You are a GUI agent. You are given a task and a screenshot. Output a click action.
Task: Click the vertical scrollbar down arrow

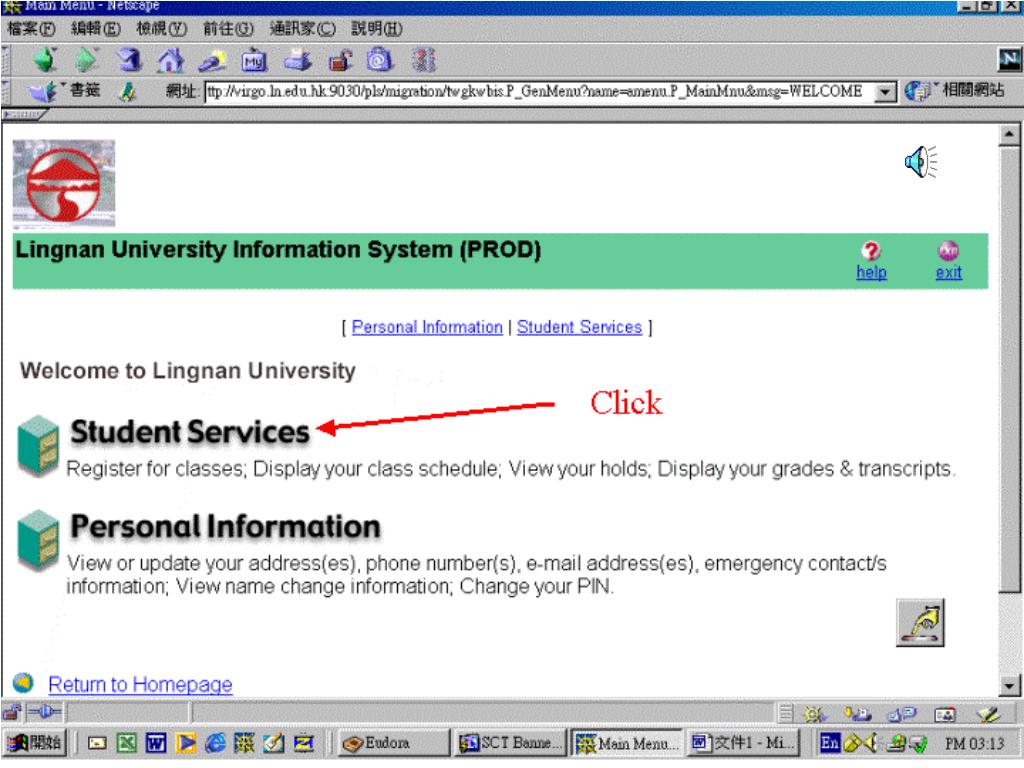coord(1010,686)
